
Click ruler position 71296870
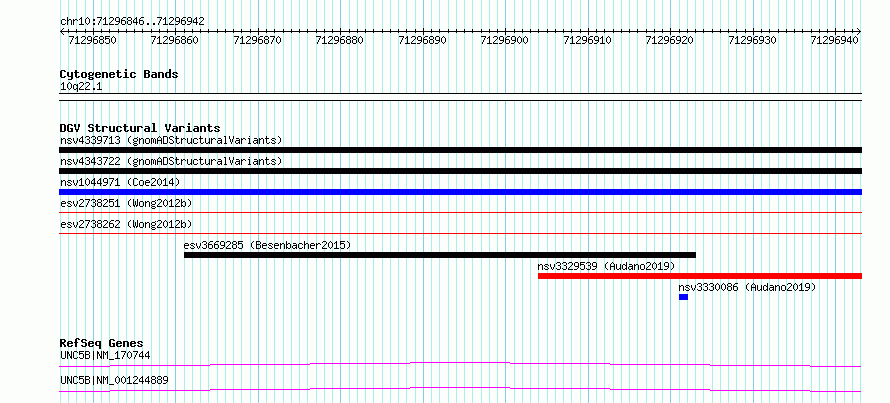(x=259, y=40)
